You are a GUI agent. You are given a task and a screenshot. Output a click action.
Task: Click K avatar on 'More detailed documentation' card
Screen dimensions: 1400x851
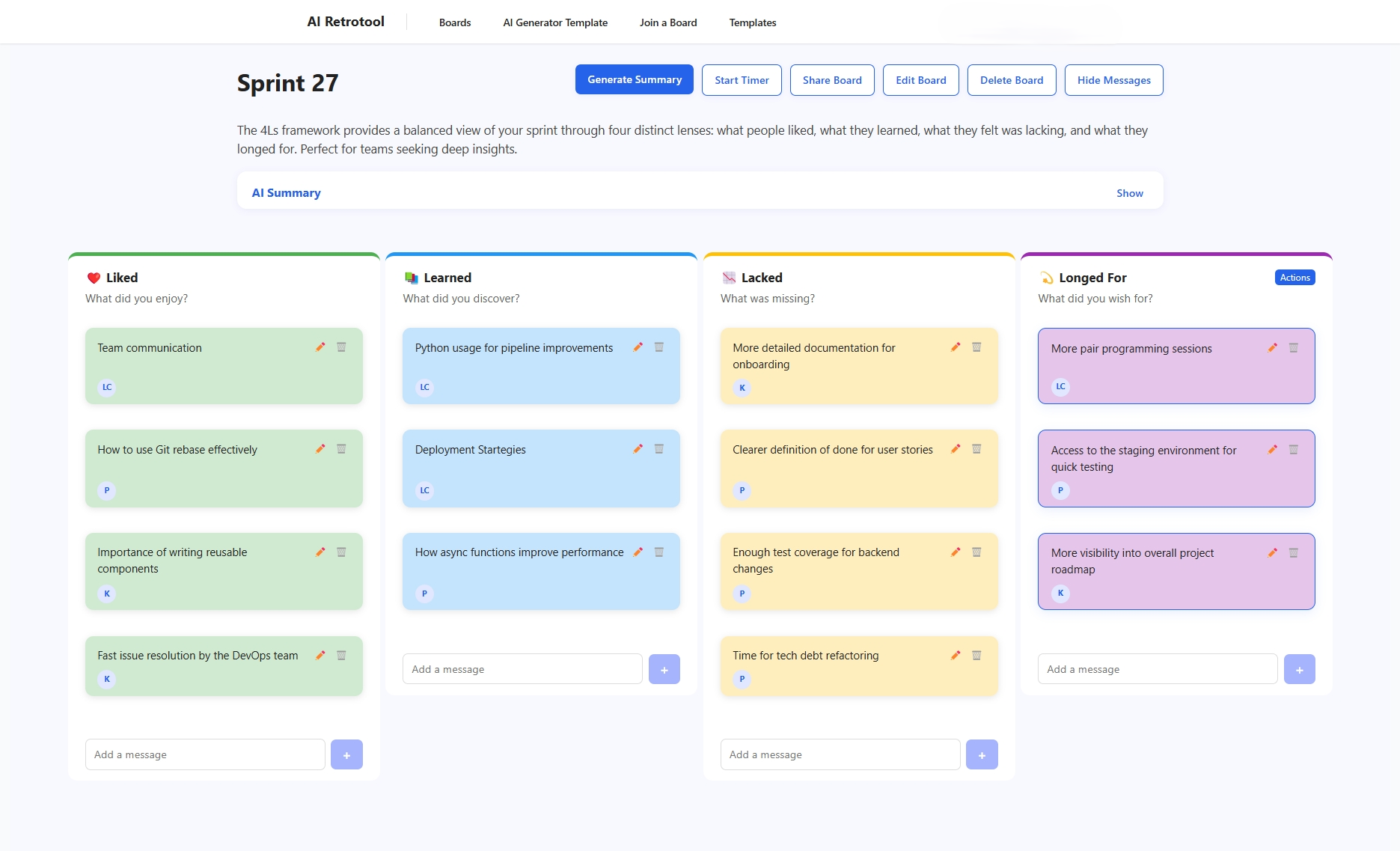(x=742, y=388)
